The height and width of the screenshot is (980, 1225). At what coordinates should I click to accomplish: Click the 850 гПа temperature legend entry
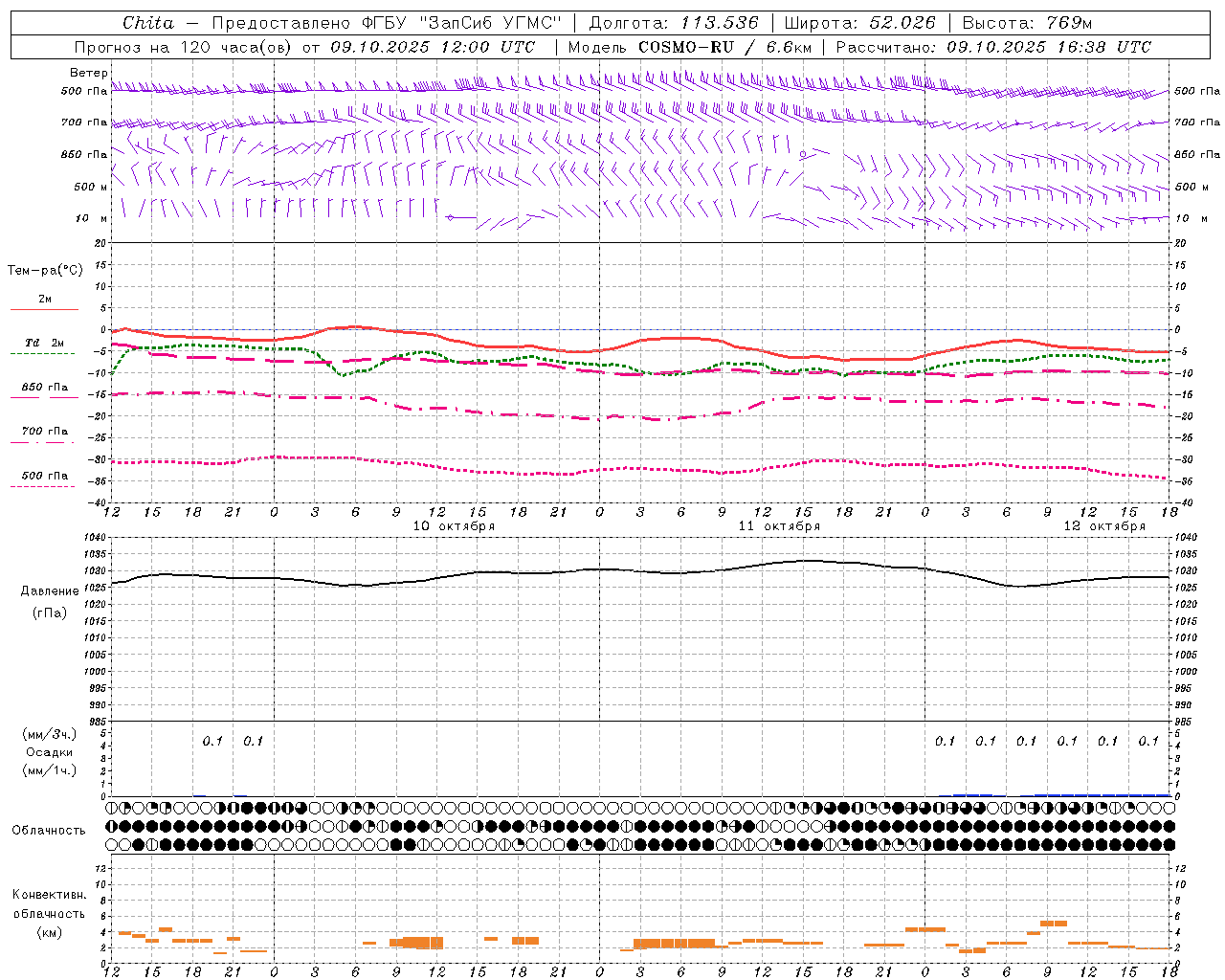pyautogui.click(x=44, y=388)
